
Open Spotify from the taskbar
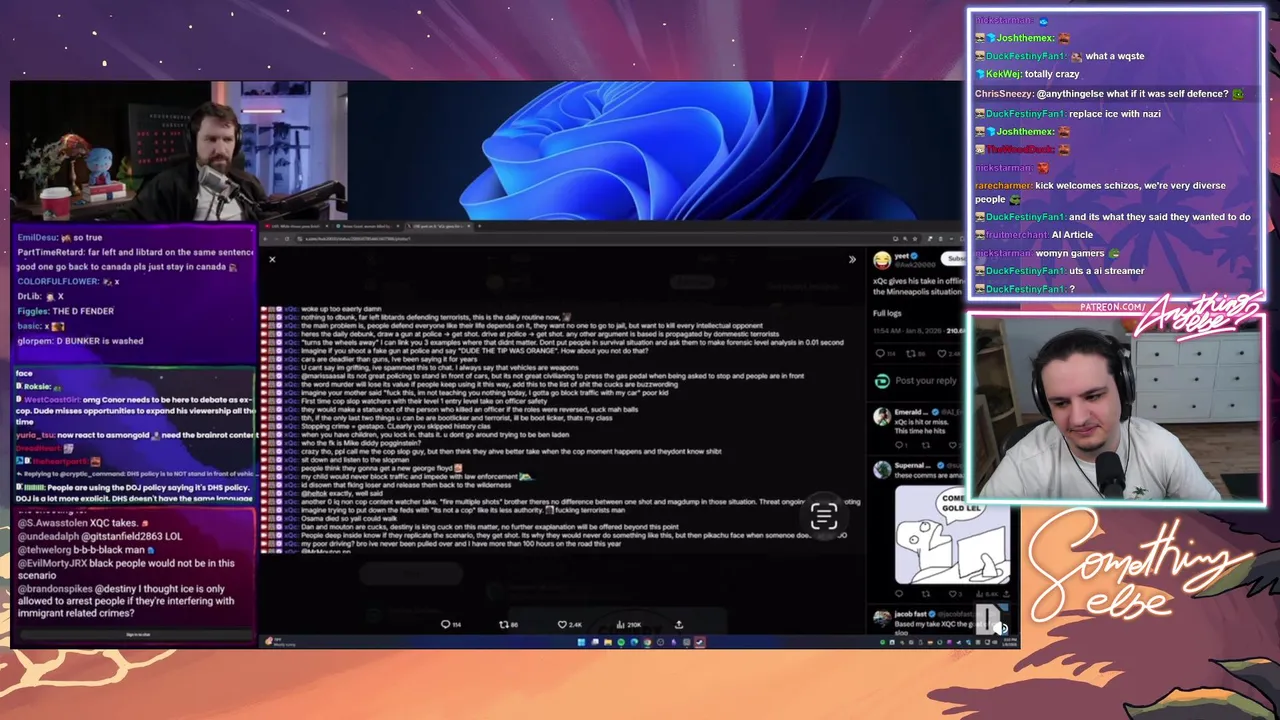point(621,642)
